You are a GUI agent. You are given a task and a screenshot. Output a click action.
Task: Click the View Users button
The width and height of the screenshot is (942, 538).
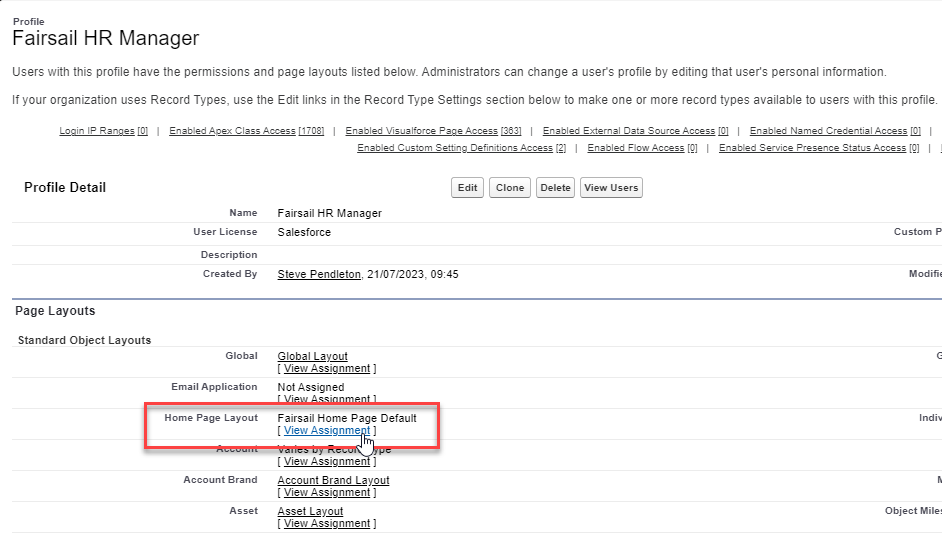pyautogui.click(x=611, y=188)
